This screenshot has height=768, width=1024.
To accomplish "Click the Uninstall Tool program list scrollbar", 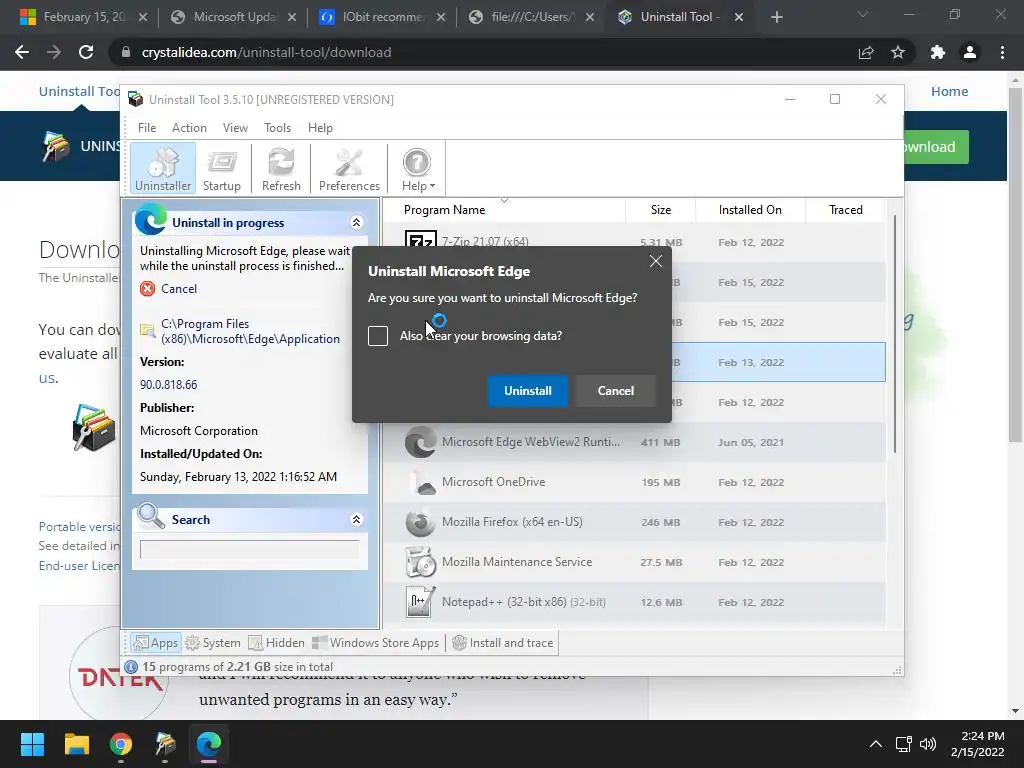I will click(x=894, y=333).
